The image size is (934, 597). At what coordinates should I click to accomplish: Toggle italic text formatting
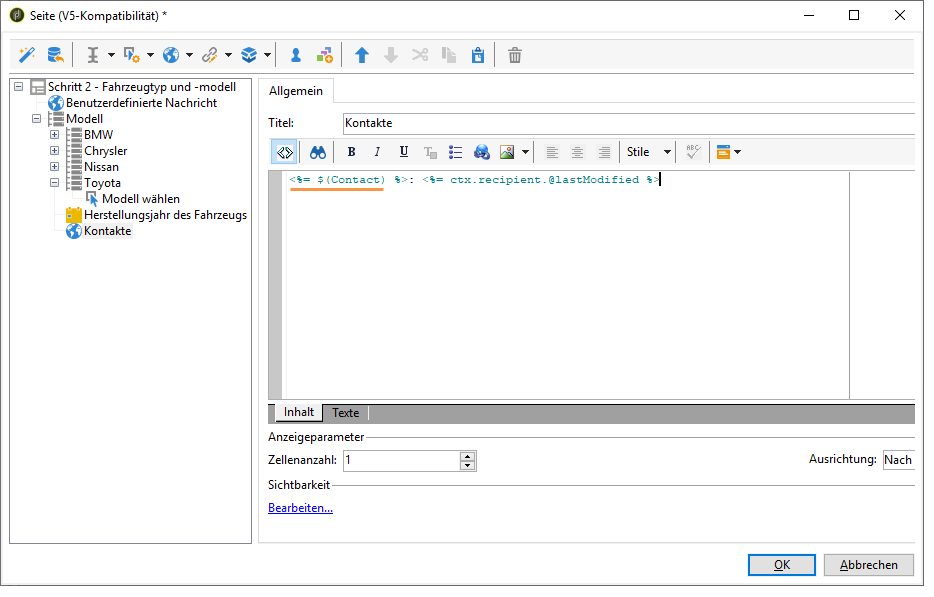tap(377, 153)
